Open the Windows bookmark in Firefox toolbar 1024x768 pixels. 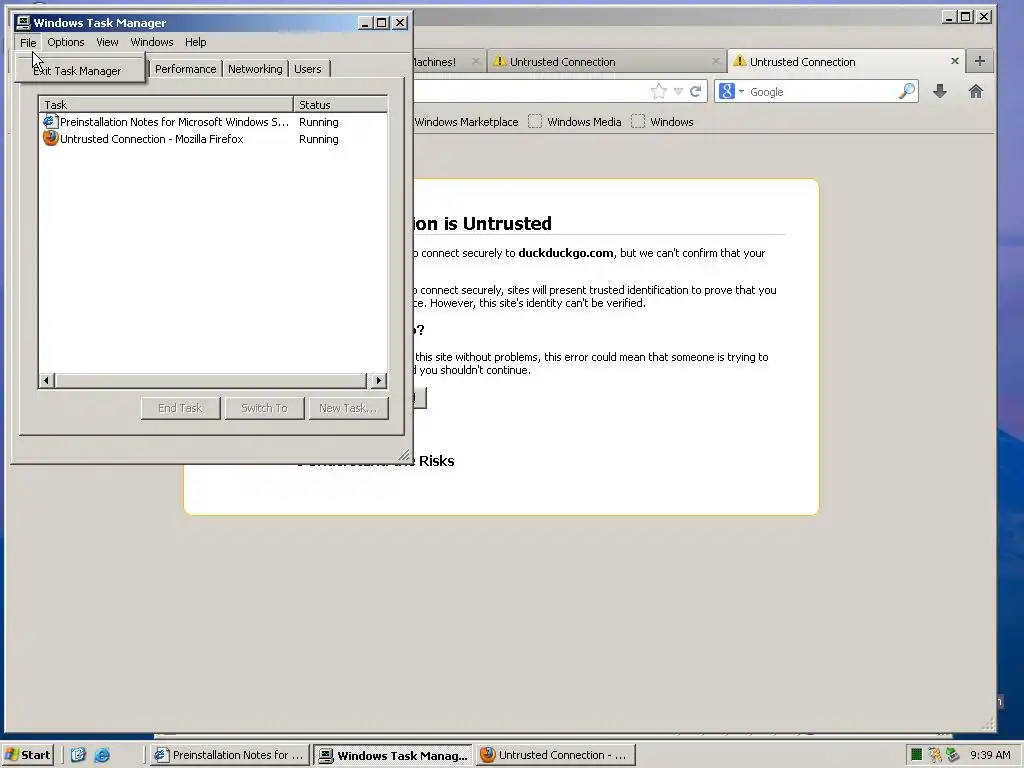(663, 122)
